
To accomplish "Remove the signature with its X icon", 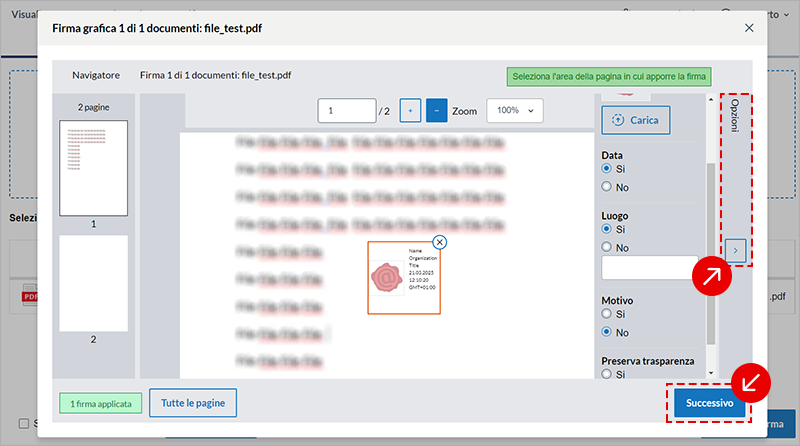I will (x=440, y=242).
